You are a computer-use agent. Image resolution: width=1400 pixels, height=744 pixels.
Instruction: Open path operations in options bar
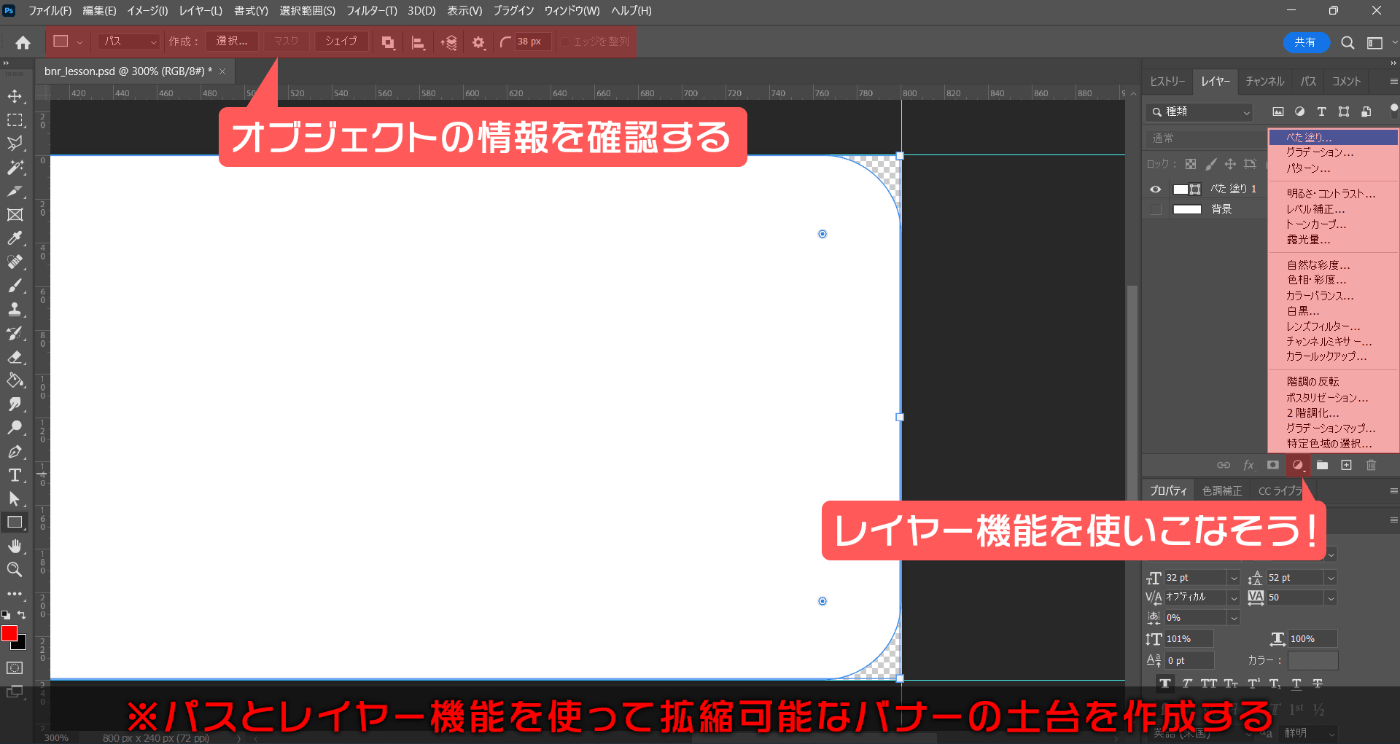coord(388,42)
